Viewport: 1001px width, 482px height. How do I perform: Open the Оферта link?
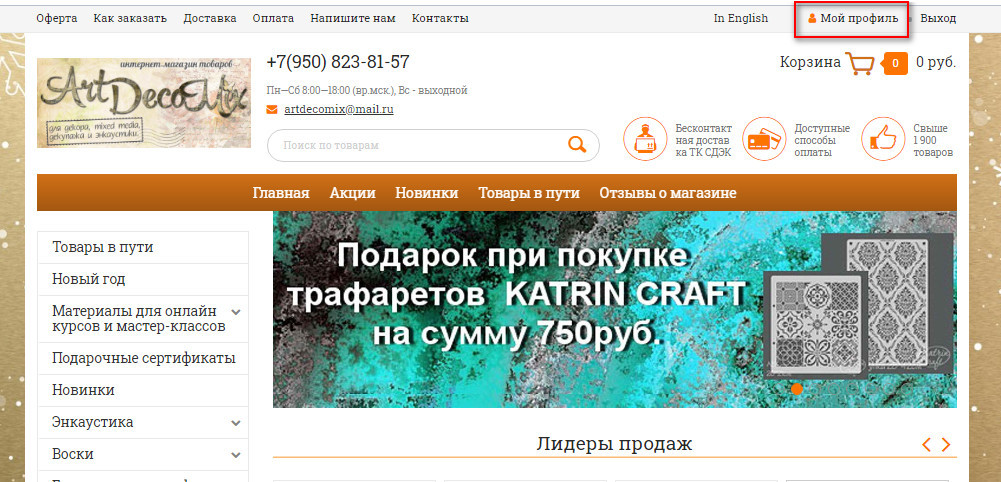(x=57, y=19)
